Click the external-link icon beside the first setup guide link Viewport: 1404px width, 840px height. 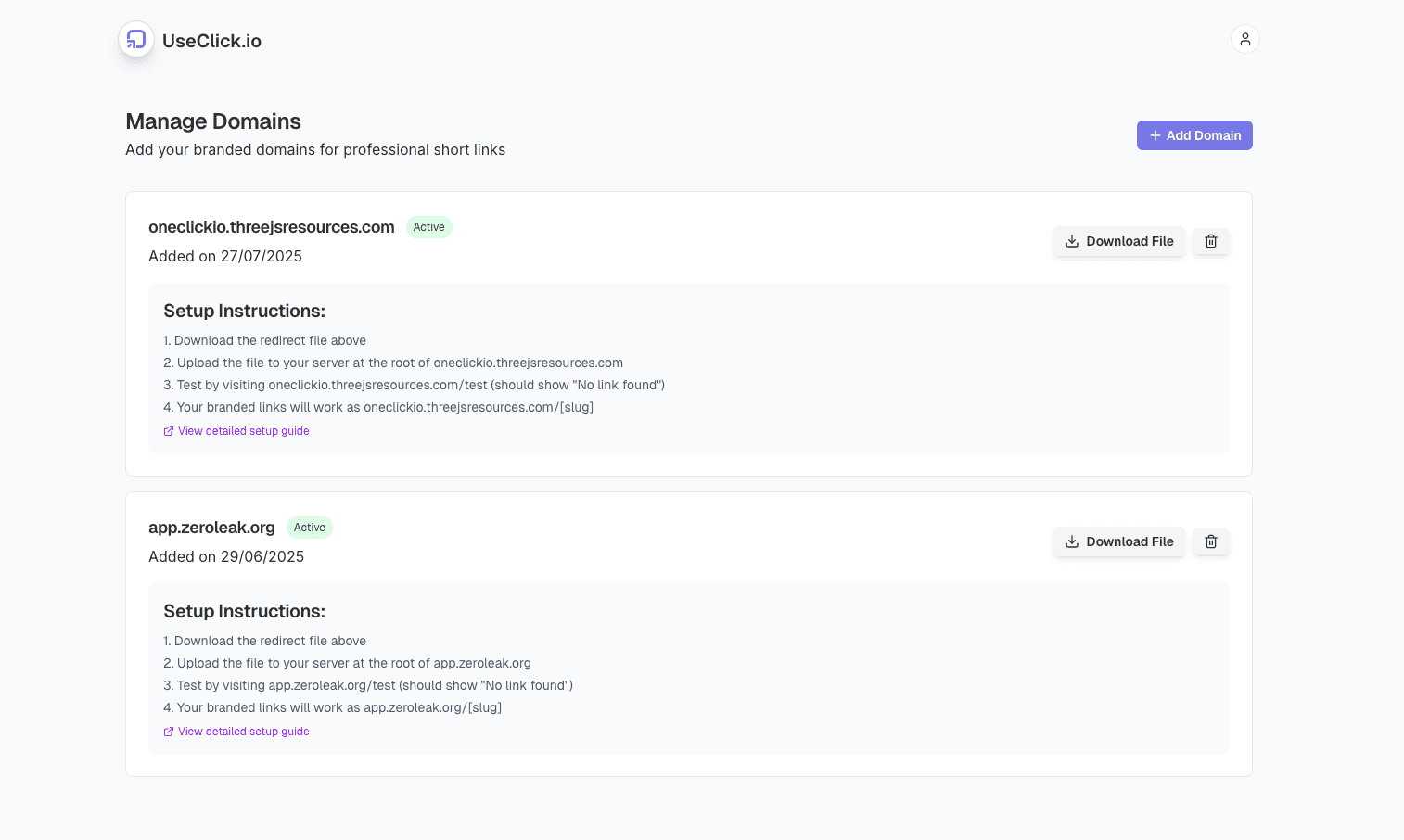click(x=168, y=430)
